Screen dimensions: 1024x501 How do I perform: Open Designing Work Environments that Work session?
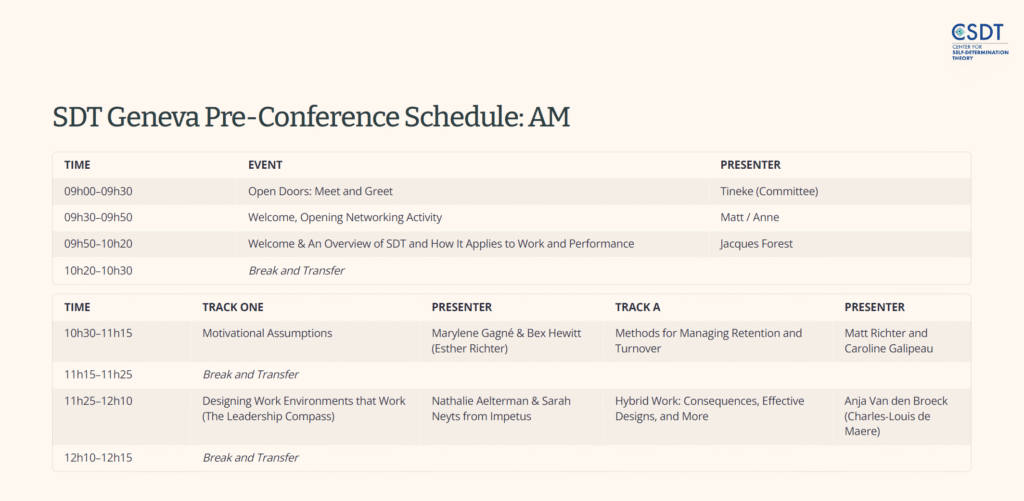coord(303,408)
